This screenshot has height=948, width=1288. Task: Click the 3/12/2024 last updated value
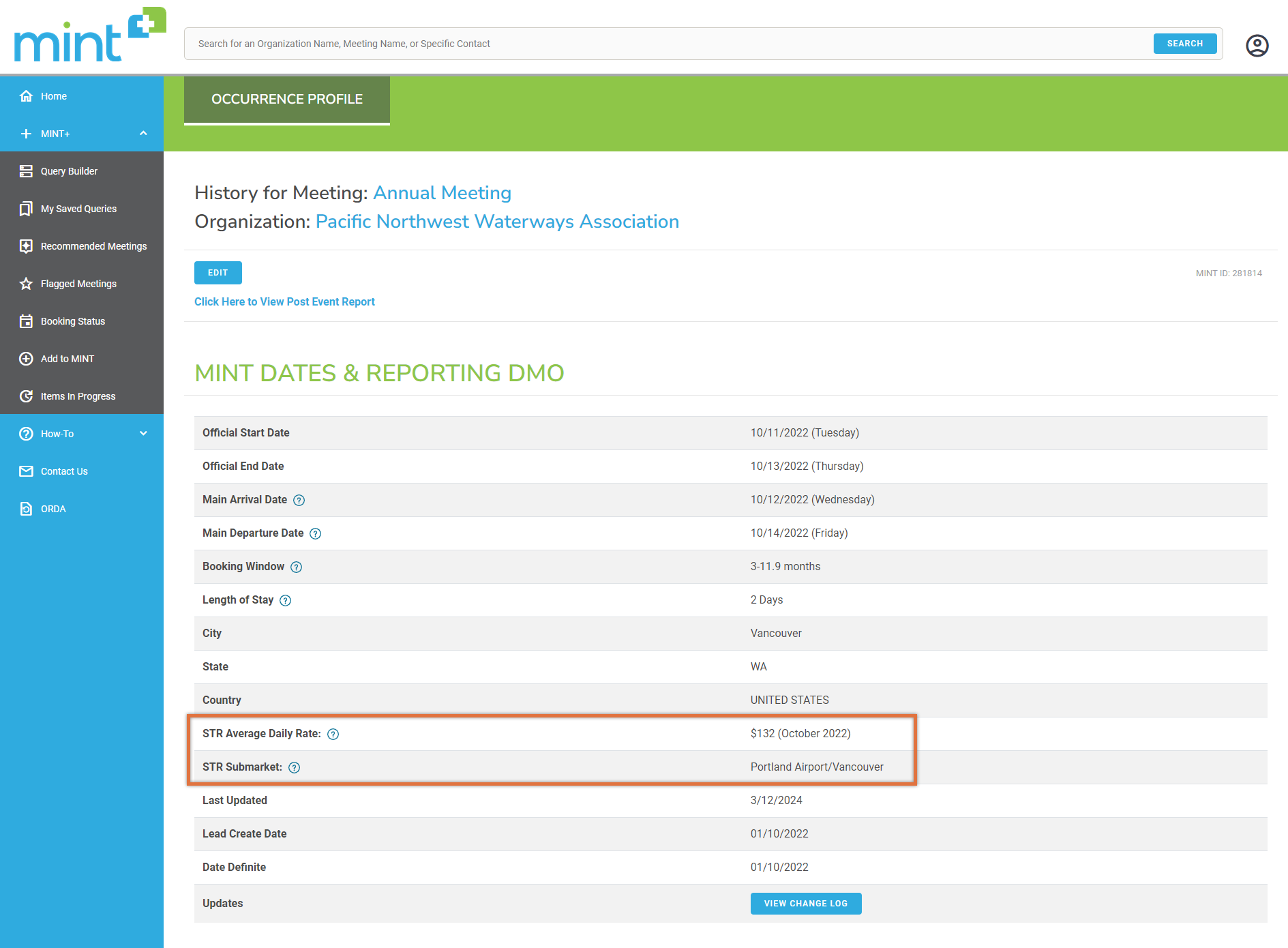click(776, 801)
